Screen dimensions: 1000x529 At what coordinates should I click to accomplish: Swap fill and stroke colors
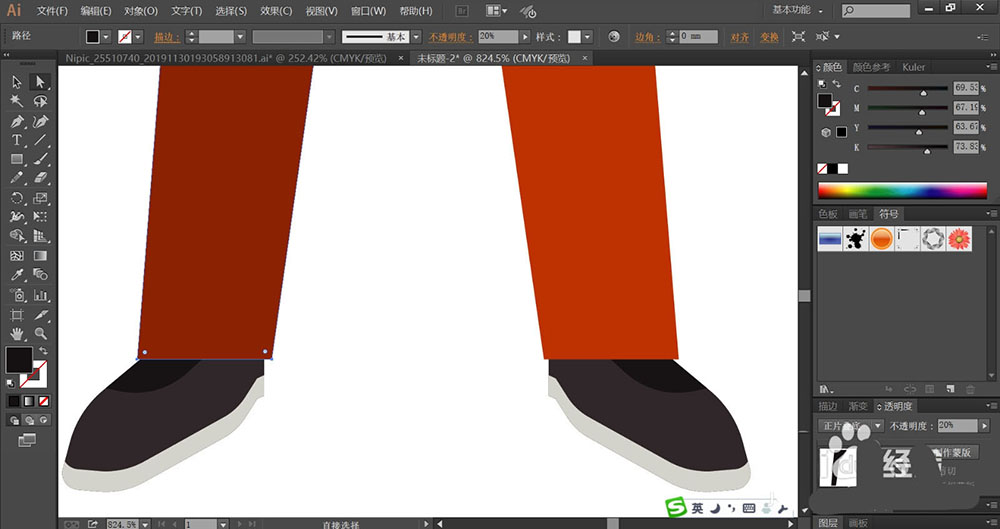click(42, 350)
